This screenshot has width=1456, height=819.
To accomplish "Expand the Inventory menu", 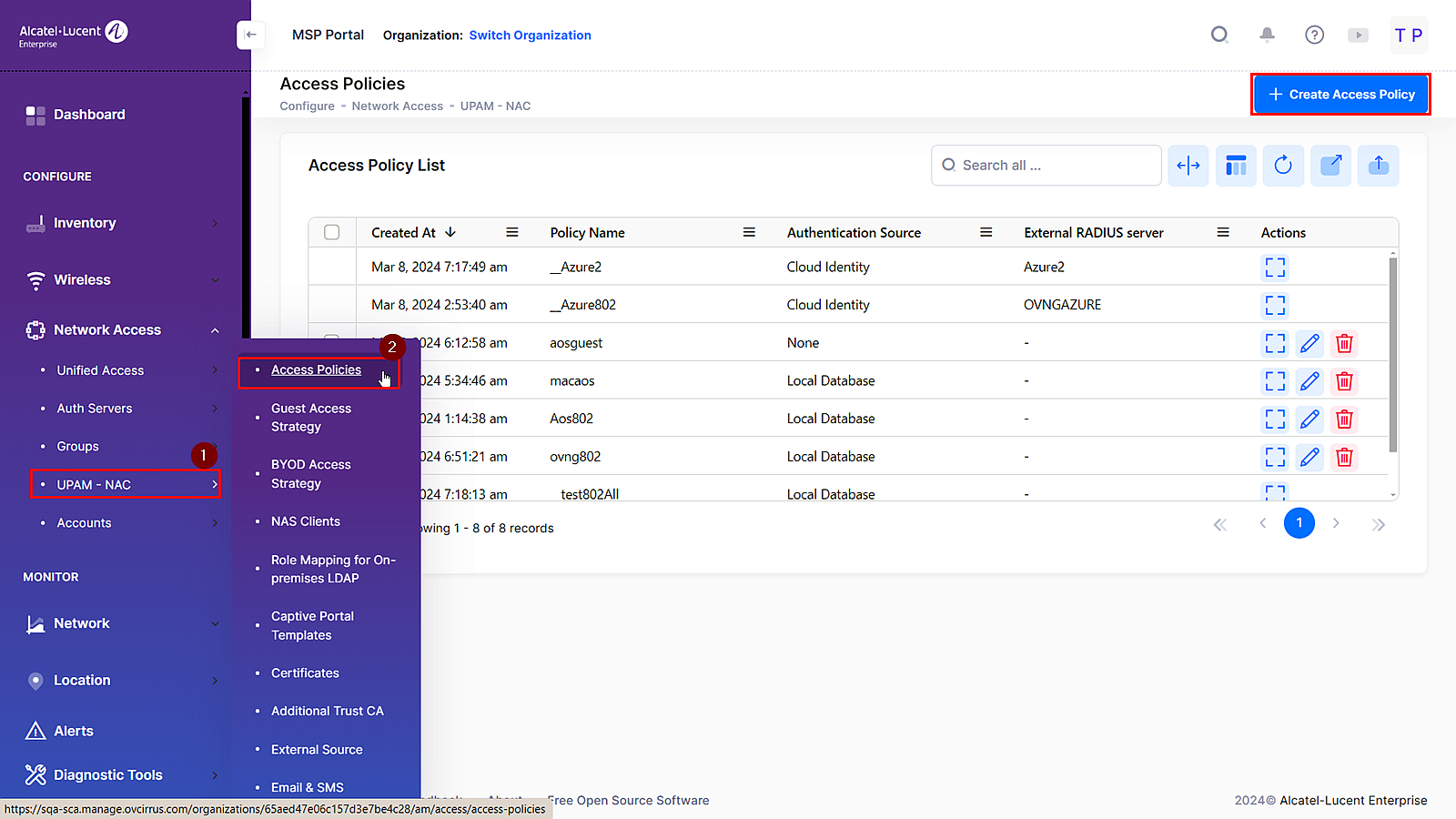I will [x=122, y=223].
